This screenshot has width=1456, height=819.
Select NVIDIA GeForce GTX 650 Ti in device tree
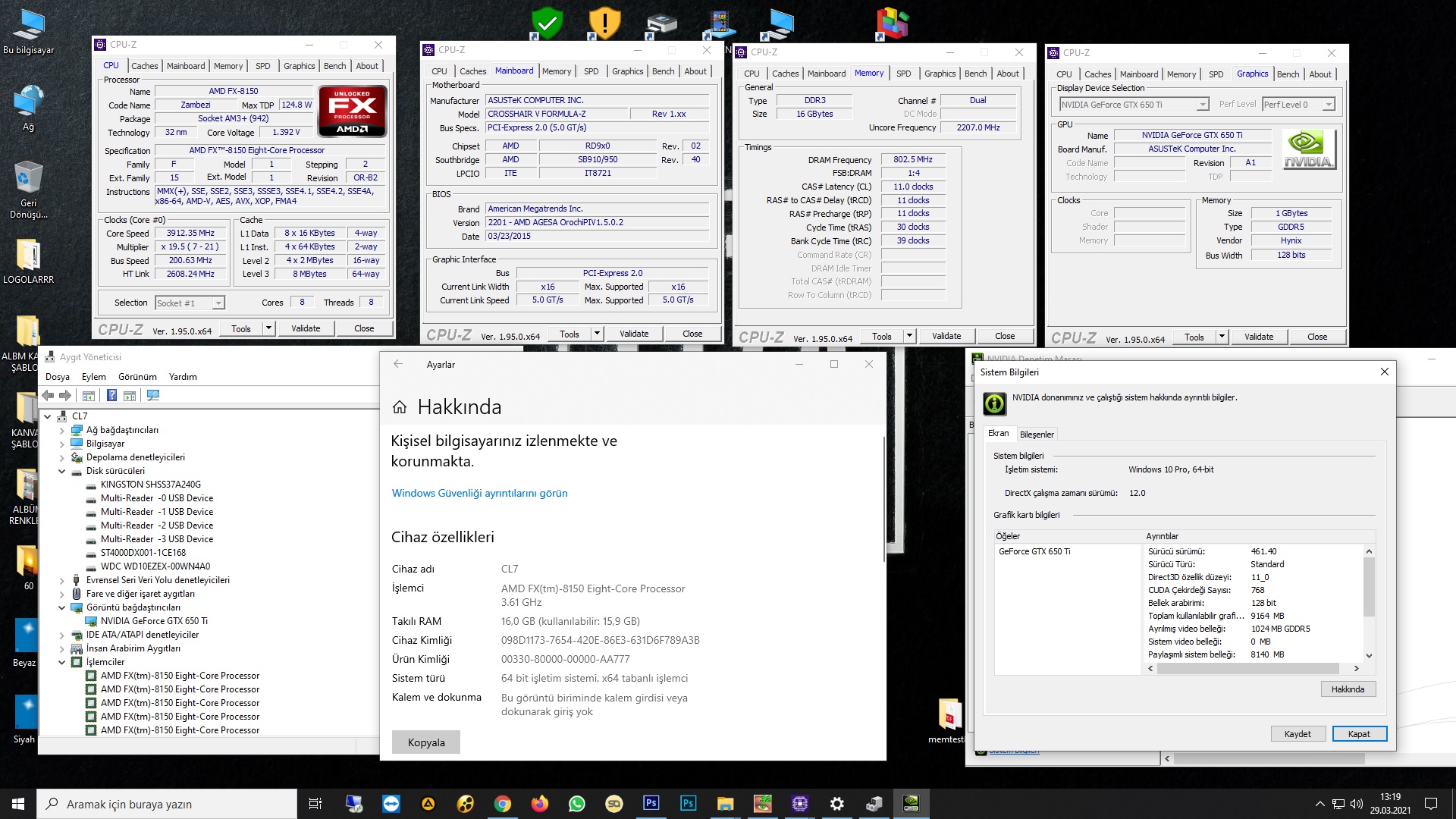pyautogui.click(x=154, y=621)
